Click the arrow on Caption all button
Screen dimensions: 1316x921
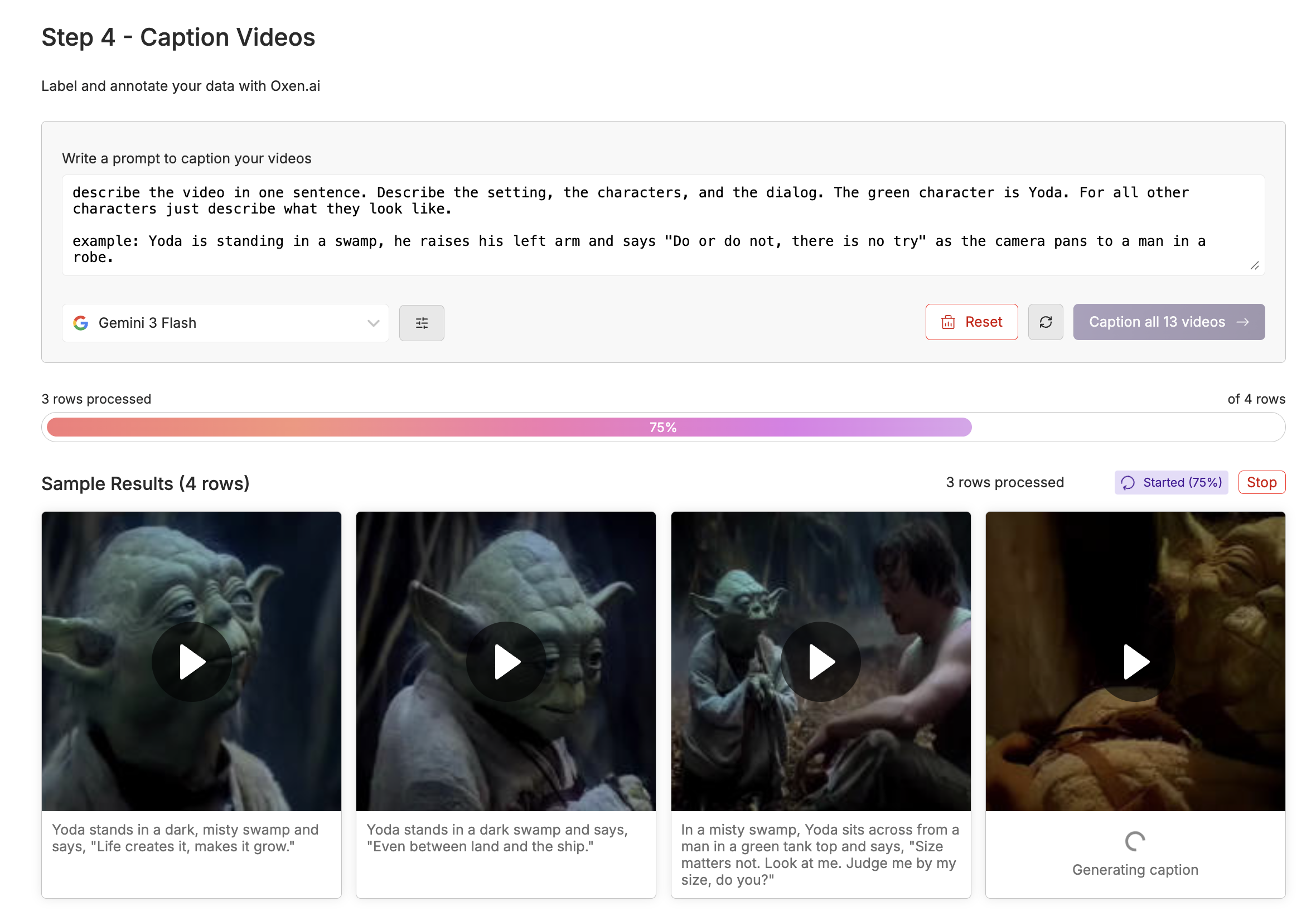(1242, 322)
